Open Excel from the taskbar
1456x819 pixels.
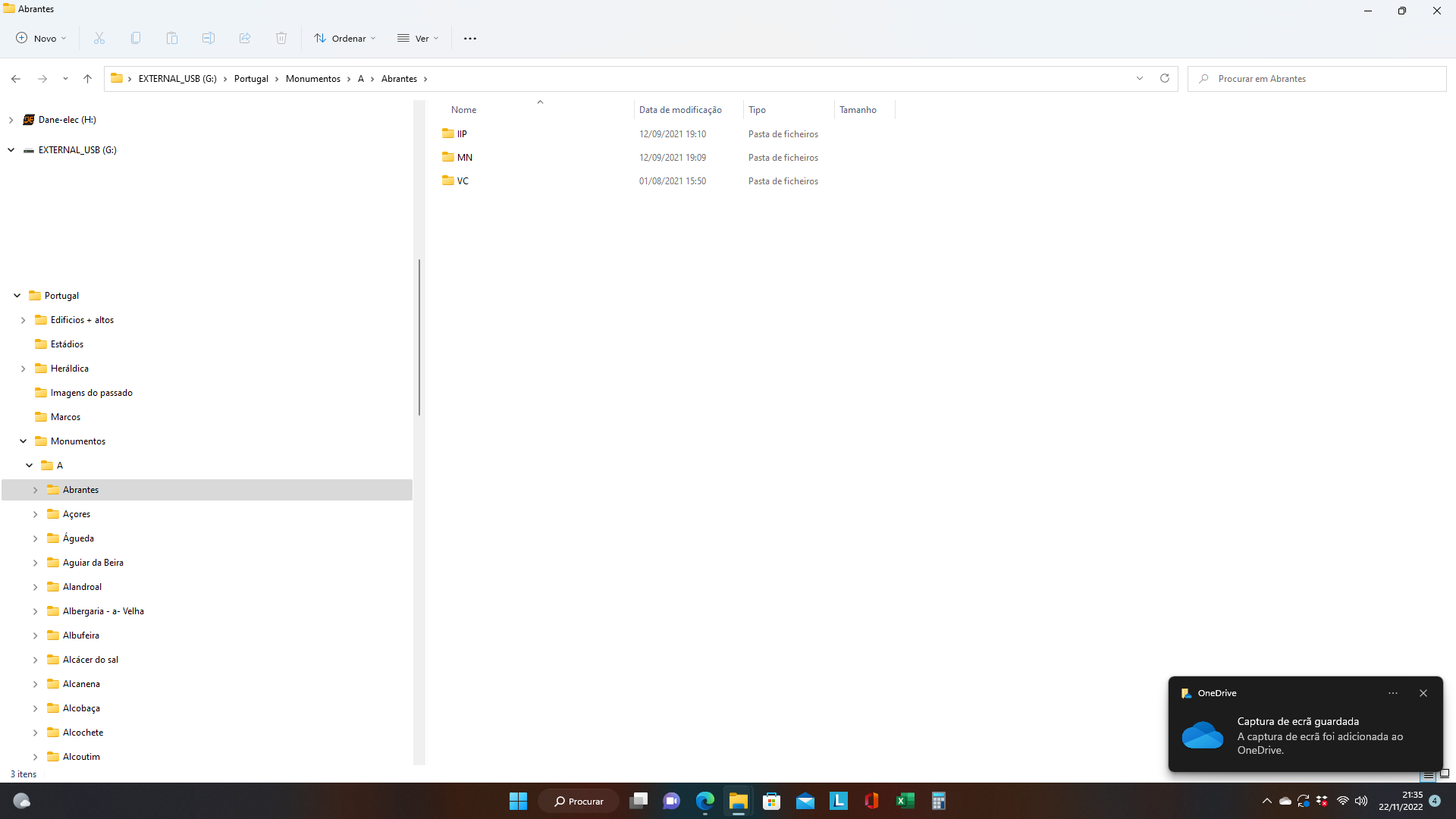coord(905,801)
